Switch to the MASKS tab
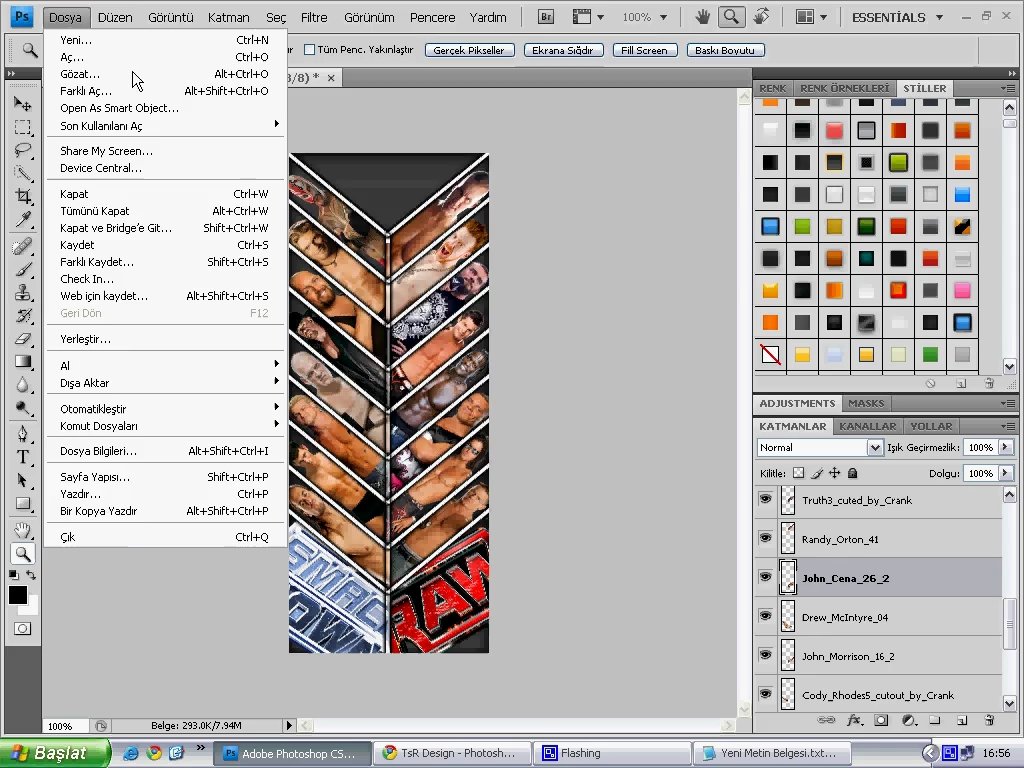Viewport: 1024px width, 768px height. (866, 403)
